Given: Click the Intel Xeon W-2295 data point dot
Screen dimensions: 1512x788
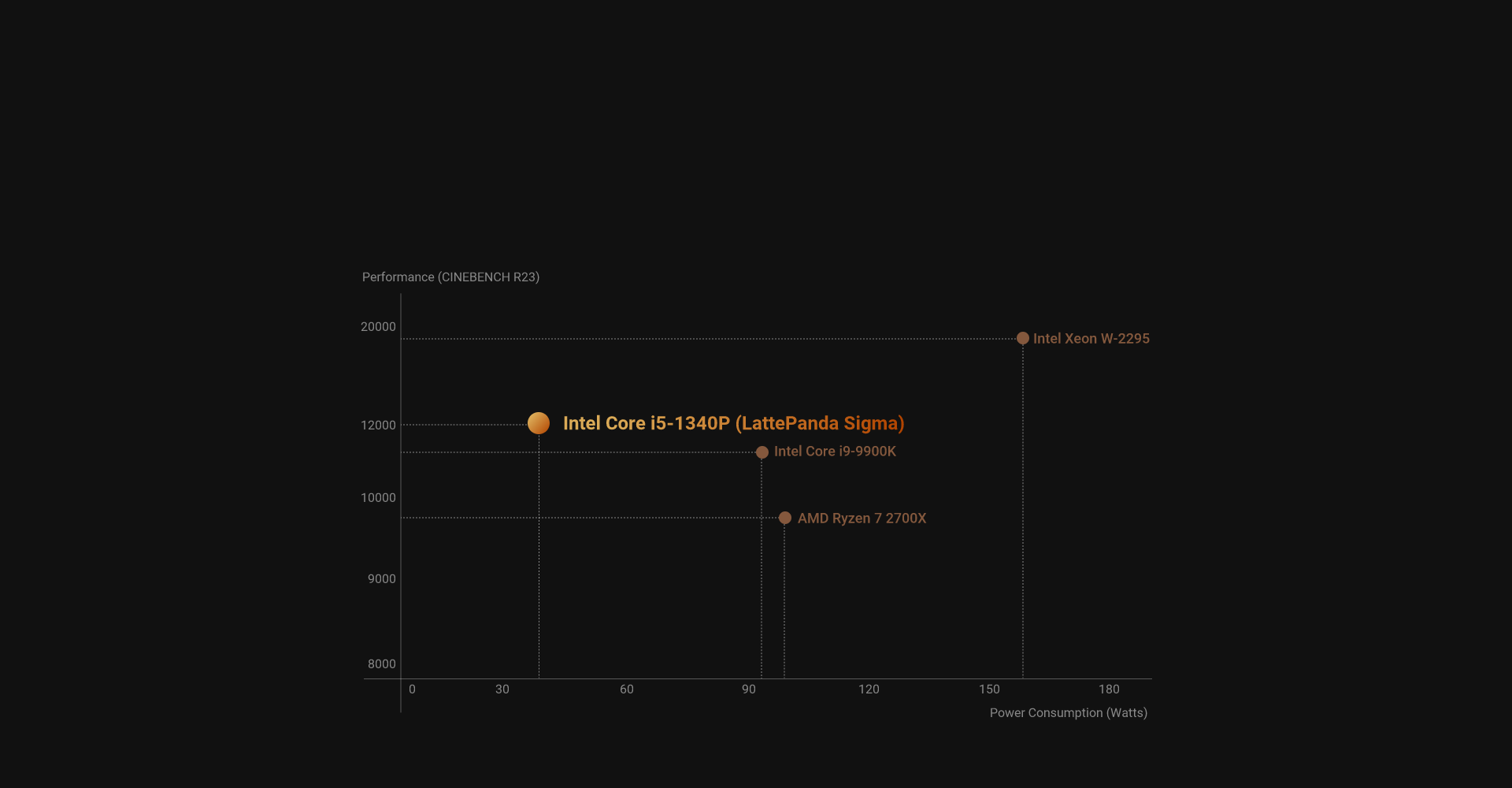Looking at the screenshot, I should (x=1022, y=338).
